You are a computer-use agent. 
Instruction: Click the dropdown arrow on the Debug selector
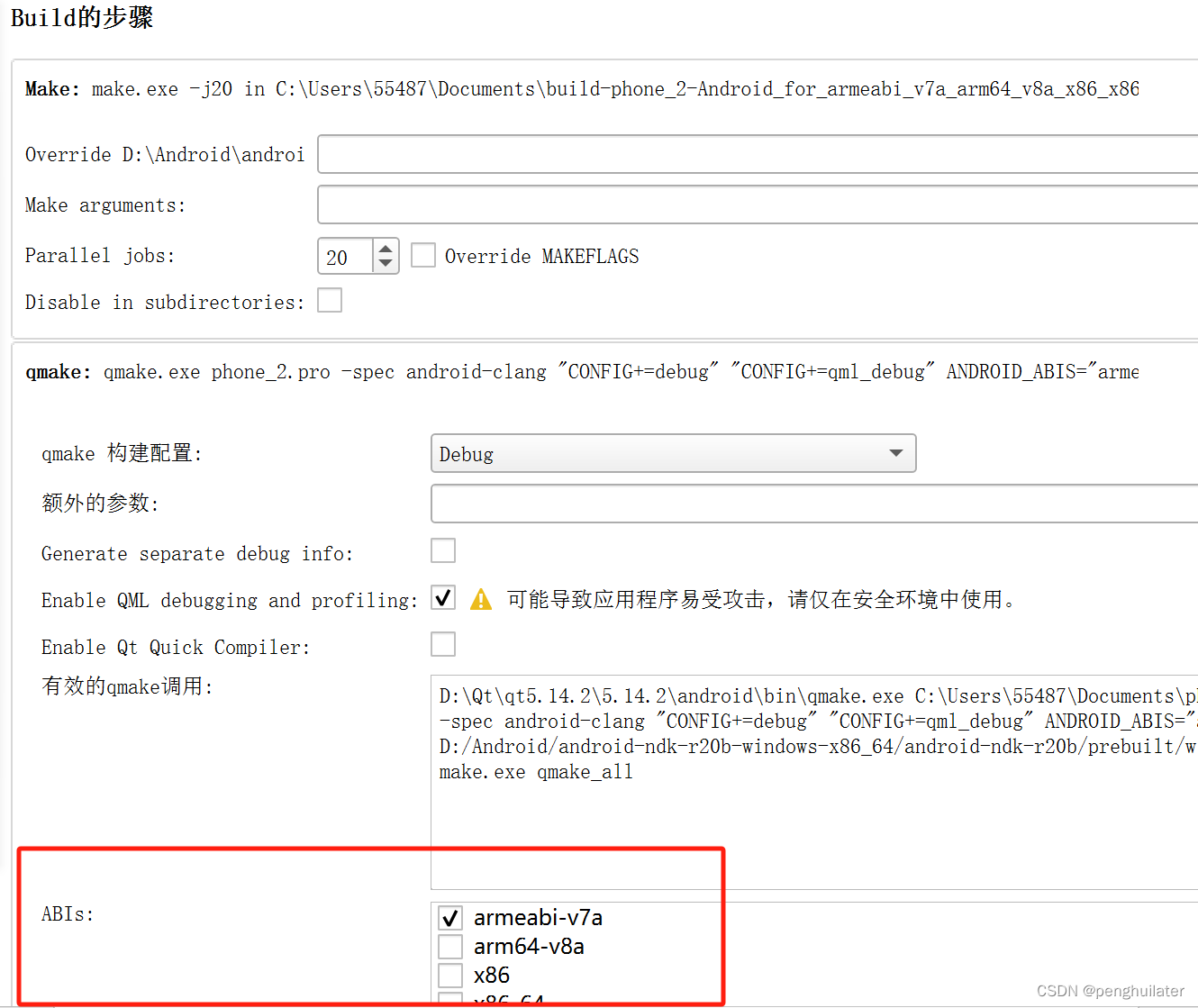pos(895,453)
